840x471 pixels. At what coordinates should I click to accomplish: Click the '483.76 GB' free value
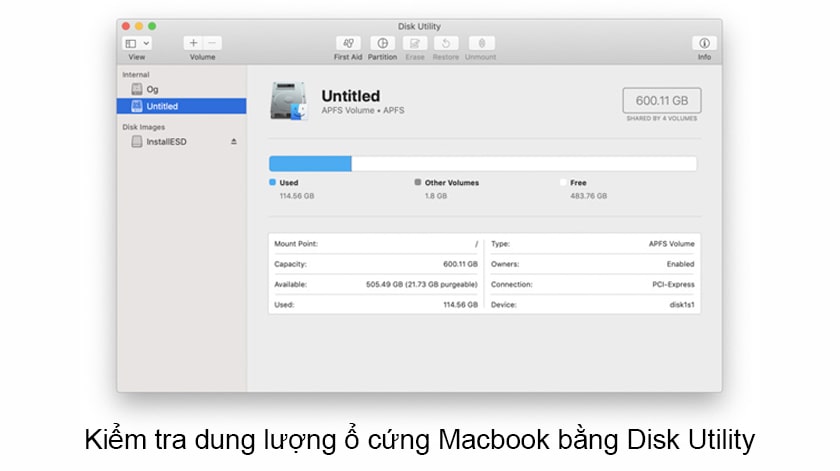(589, 196)
